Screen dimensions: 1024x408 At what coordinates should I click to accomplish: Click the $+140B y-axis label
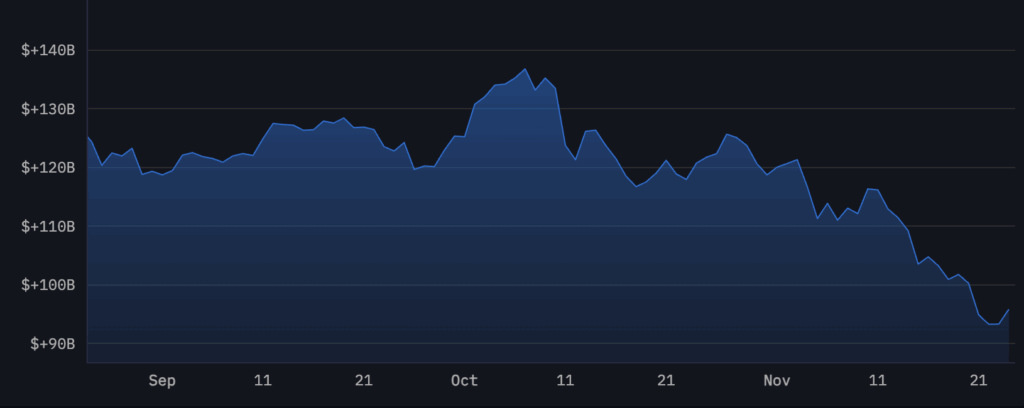(x=48, y=51)
